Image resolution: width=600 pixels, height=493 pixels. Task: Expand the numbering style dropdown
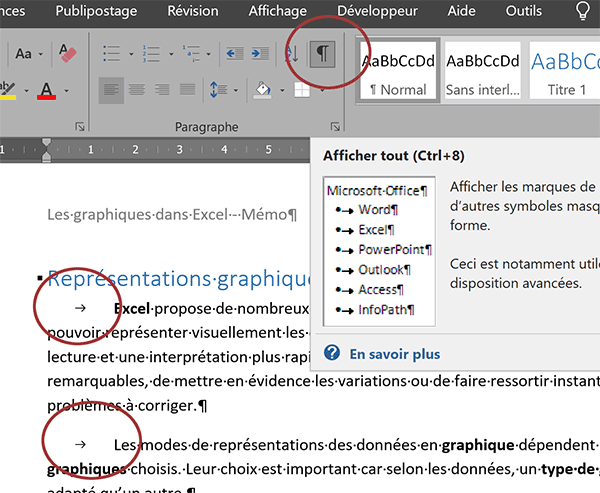tap(171, 54)
